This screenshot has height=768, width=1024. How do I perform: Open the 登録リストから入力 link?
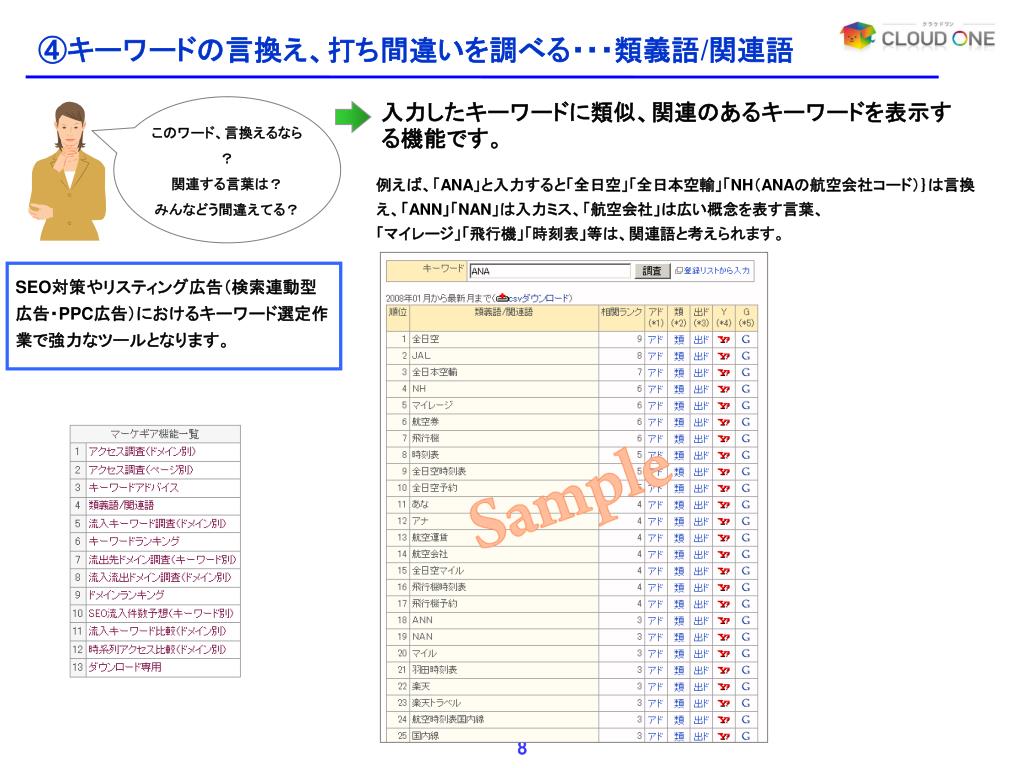point(712,270)
